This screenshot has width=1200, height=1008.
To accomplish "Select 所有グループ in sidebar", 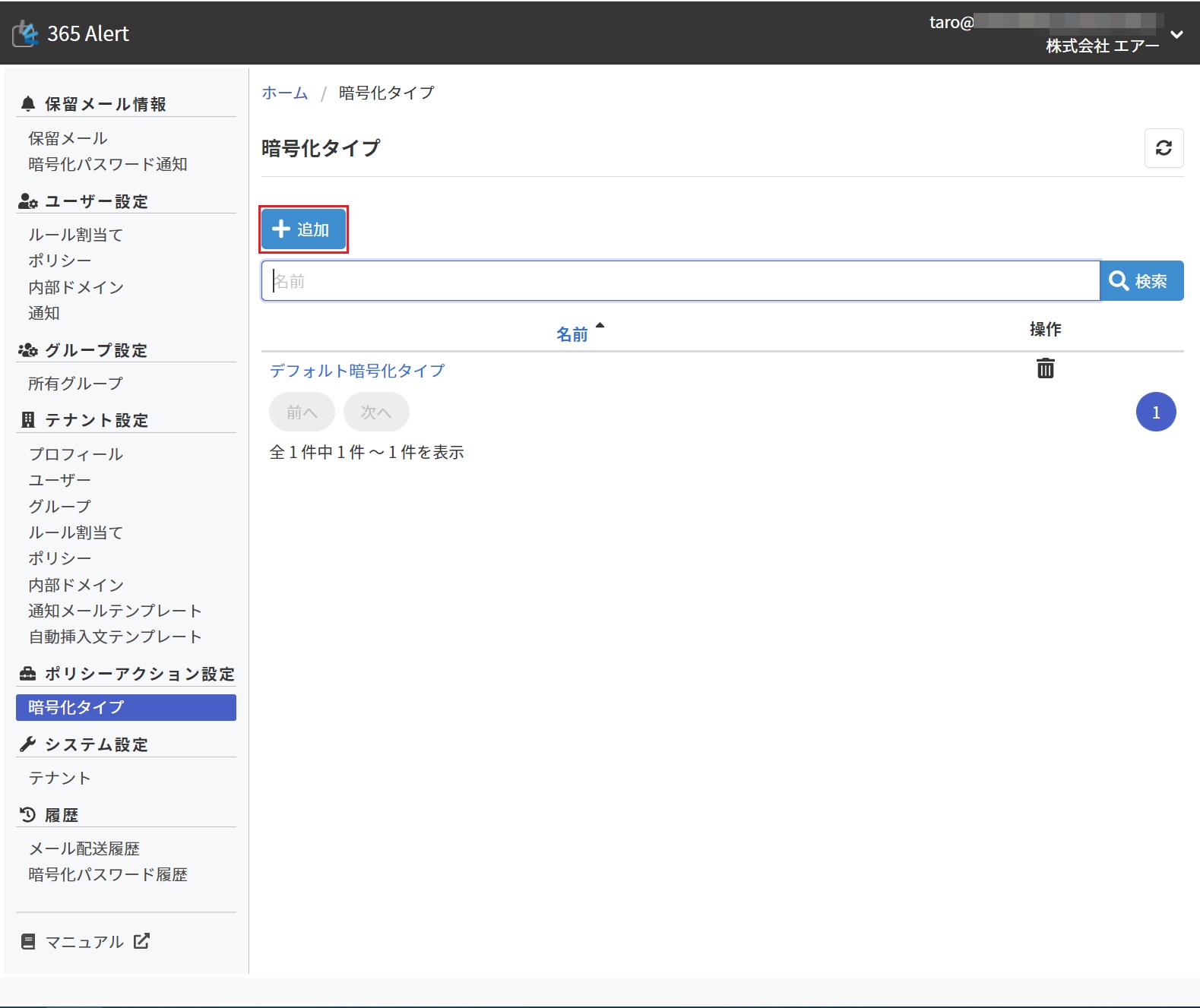I will 75,384.
